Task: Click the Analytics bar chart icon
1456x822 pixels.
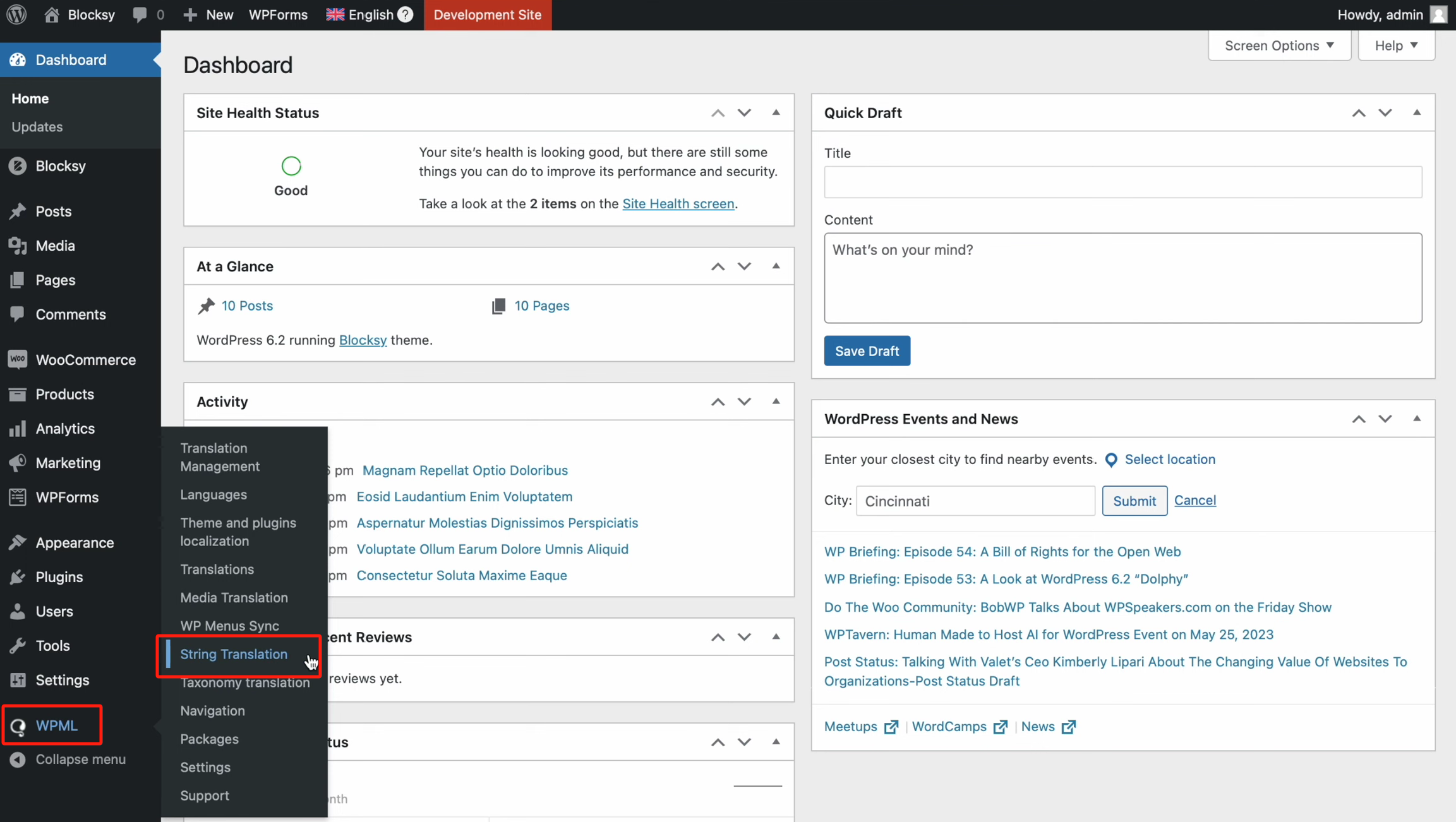Action: 18,428
